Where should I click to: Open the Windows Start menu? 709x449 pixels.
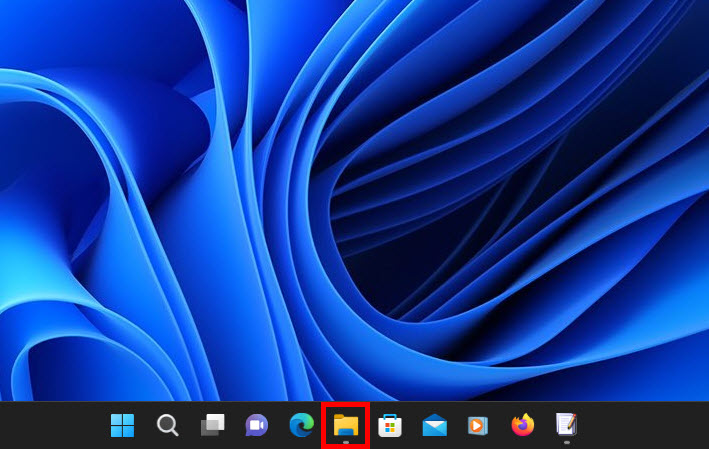122,425
